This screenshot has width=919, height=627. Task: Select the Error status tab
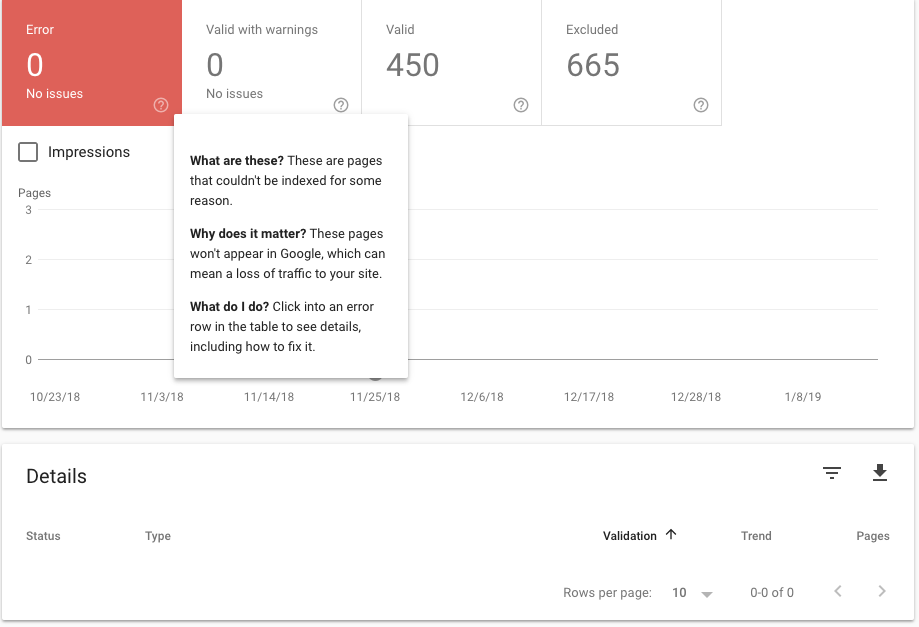pyautogui.click(x=92, y=63)
